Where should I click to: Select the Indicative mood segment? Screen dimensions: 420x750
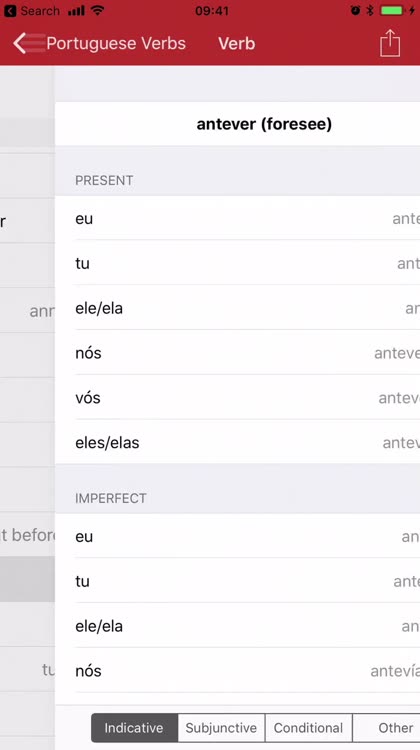pos(134,728)
